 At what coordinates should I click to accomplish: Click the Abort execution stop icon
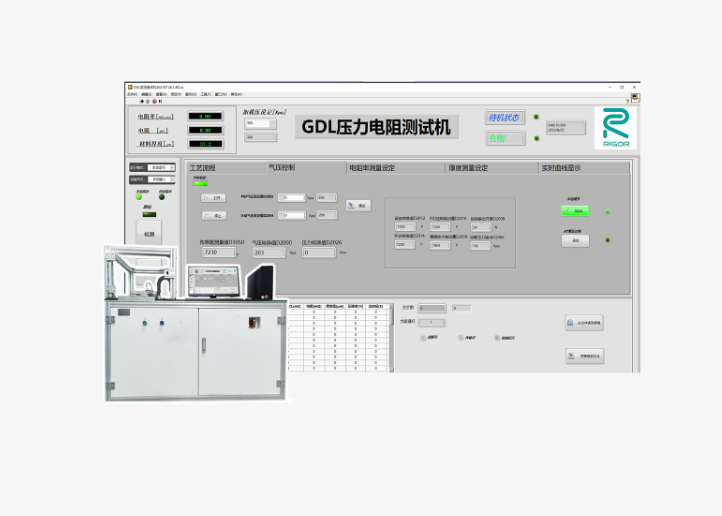point(153,100)
